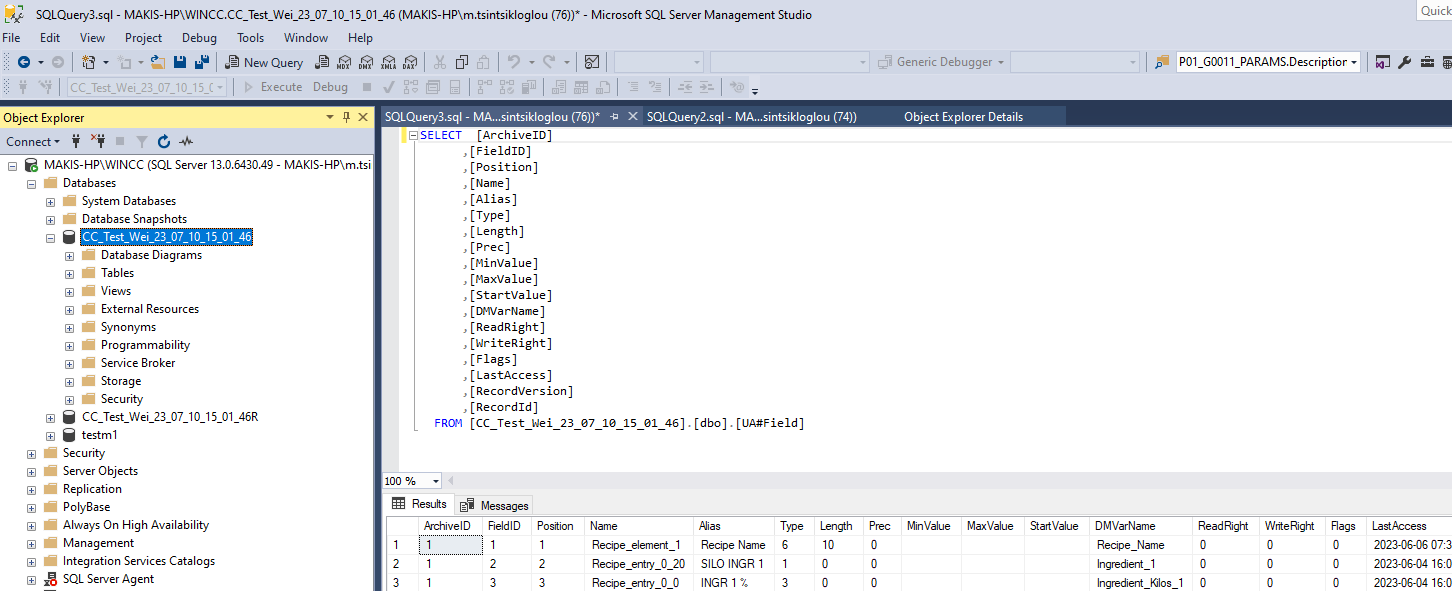Pin the Object Explorer panel with auto-hide
Viewport: 1452px width, 591px height.
pyautogui.click(x=346, y=117)
